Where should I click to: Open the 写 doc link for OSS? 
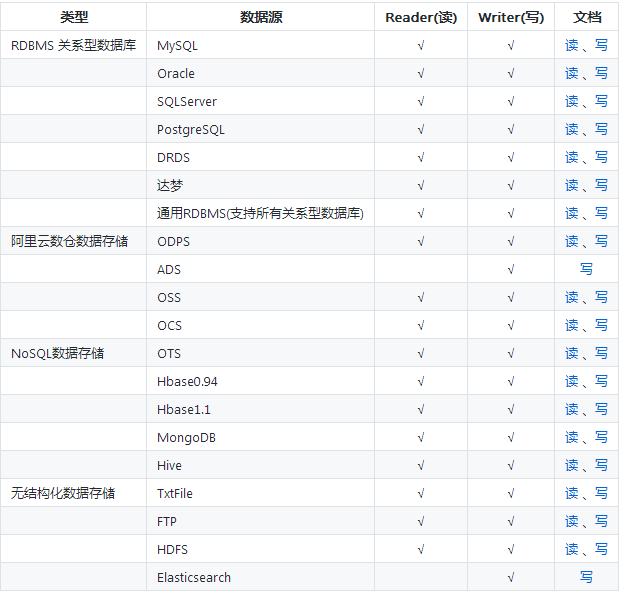(601, 297)
